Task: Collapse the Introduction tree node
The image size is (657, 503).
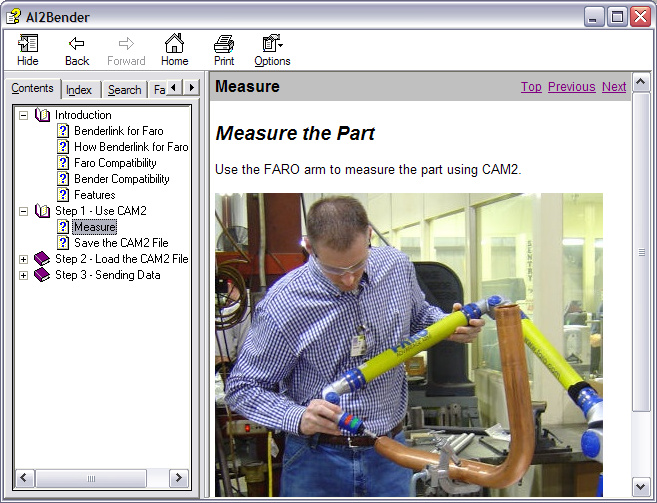Action: click(24, 115)
